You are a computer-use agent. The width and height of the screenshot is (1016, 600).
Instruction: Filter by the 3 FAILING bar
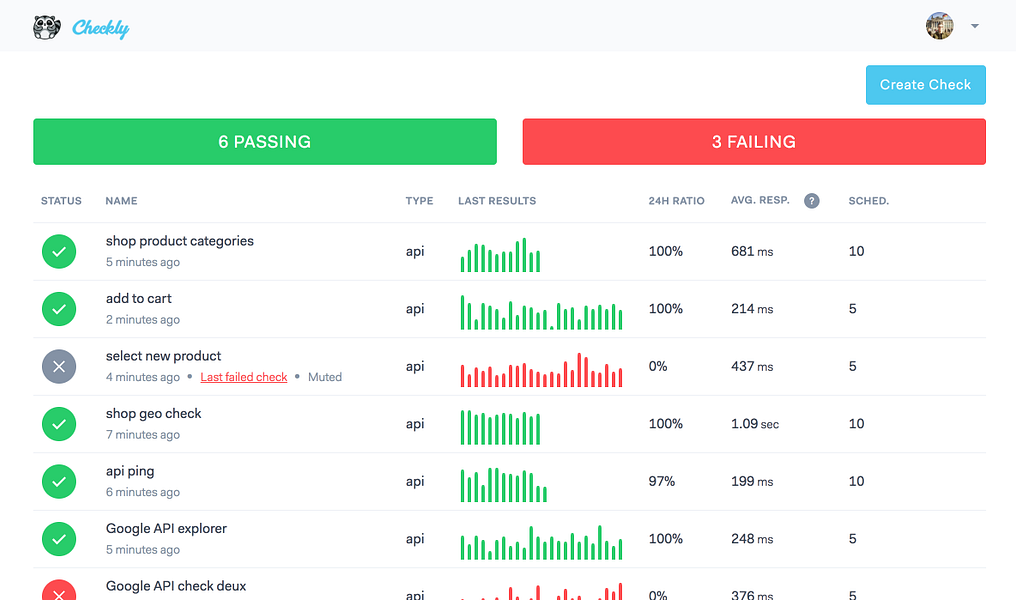(x=754, y=142)
